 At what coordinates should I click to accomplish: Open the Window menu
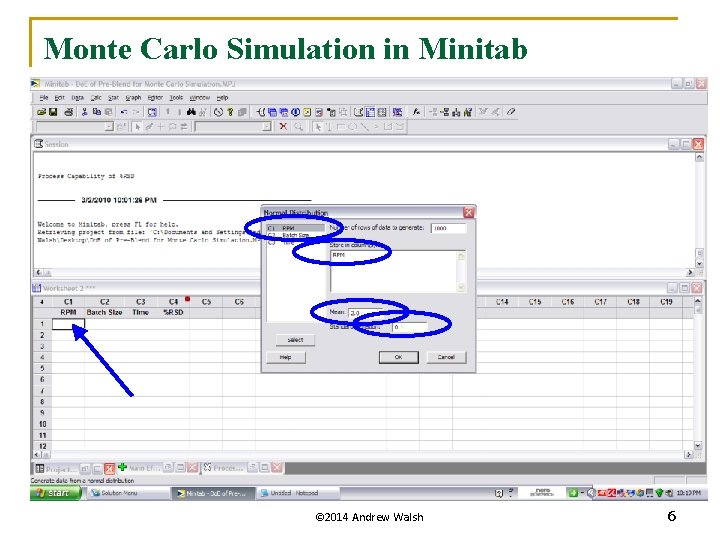(200, 98)
